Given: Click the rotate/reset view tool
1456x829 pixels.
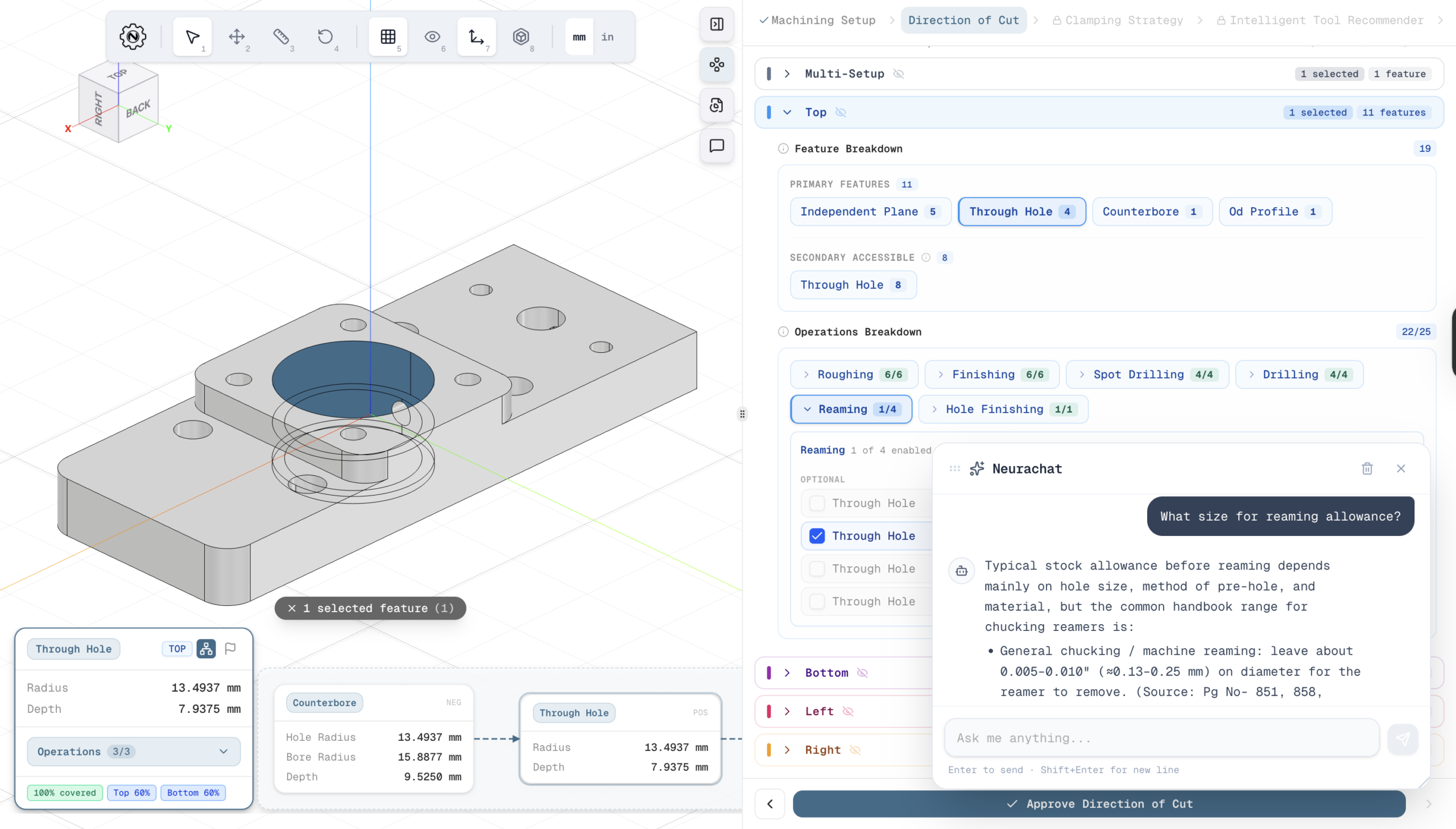Looking at the screenshot, I should tap(325, 36).
